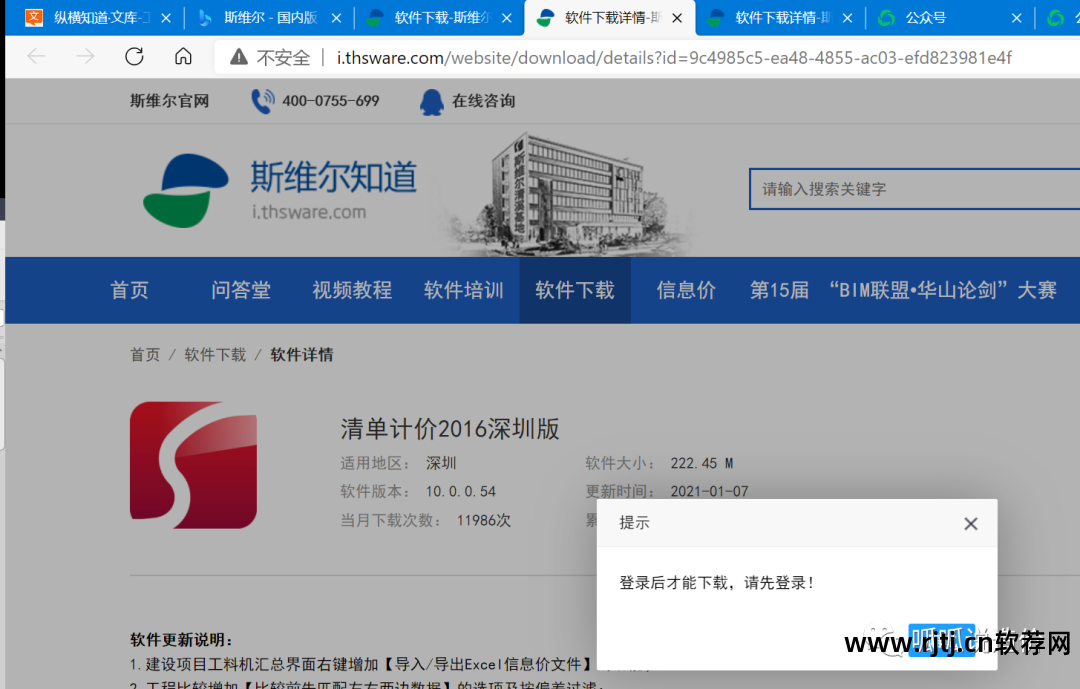Screen dimensions: 1080x689
Task: Close the 软件下载-斯维尔 tab
Action: (507, 18)
